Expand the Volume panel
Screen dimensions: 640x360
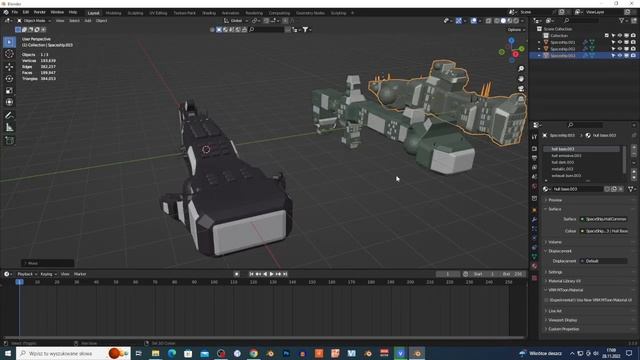pyautogui.click(x=554, y=242)
